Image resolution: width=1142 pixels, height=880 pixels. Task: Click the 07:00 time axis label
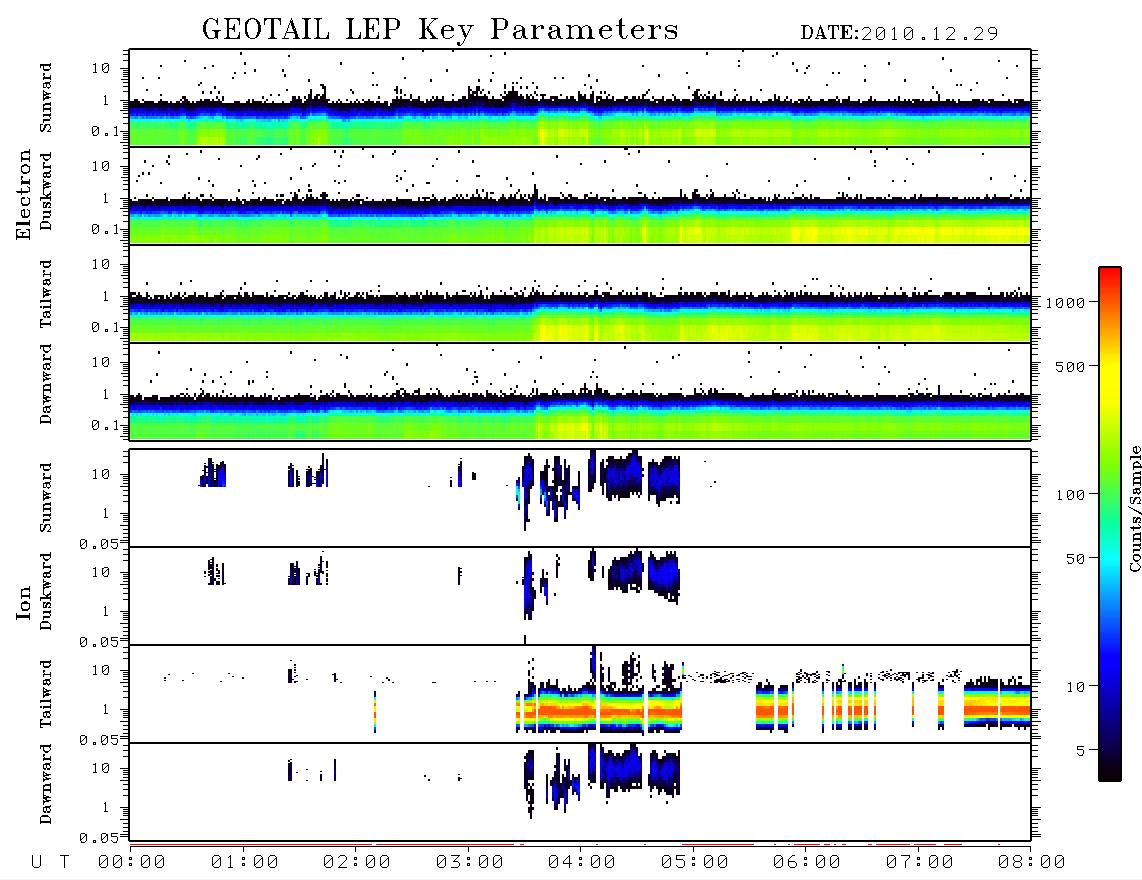tap(920, 862)
